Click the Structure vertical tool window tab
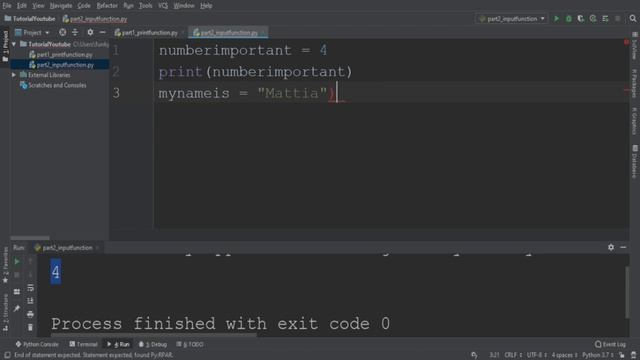The image size is (640, 360). coord(5,313)
